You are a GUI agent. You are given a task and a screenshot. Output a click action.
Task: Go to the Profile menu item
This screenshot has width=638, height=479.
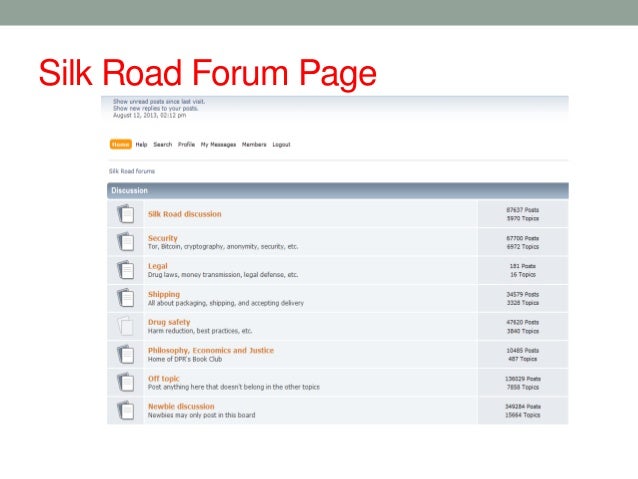click(x=186, y=144)
